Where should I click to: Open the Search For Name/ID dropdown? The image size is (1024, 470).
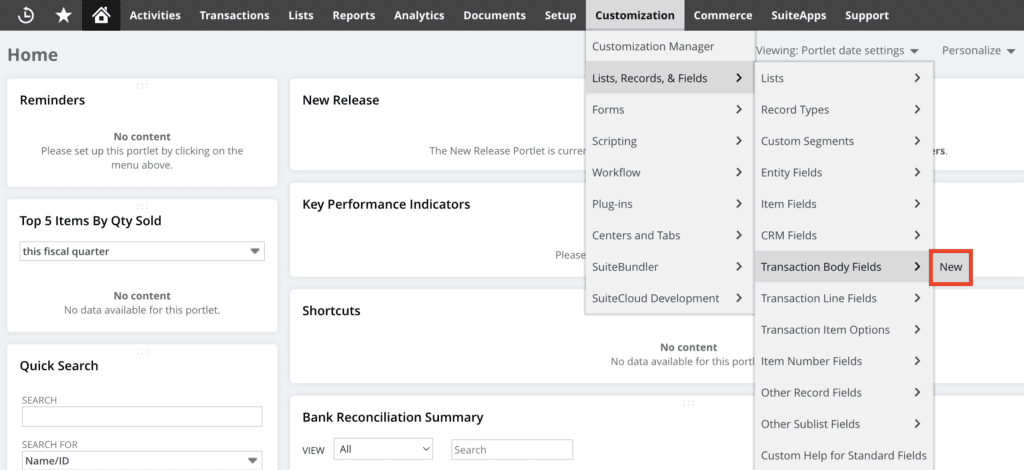click(x=142, y=460)
